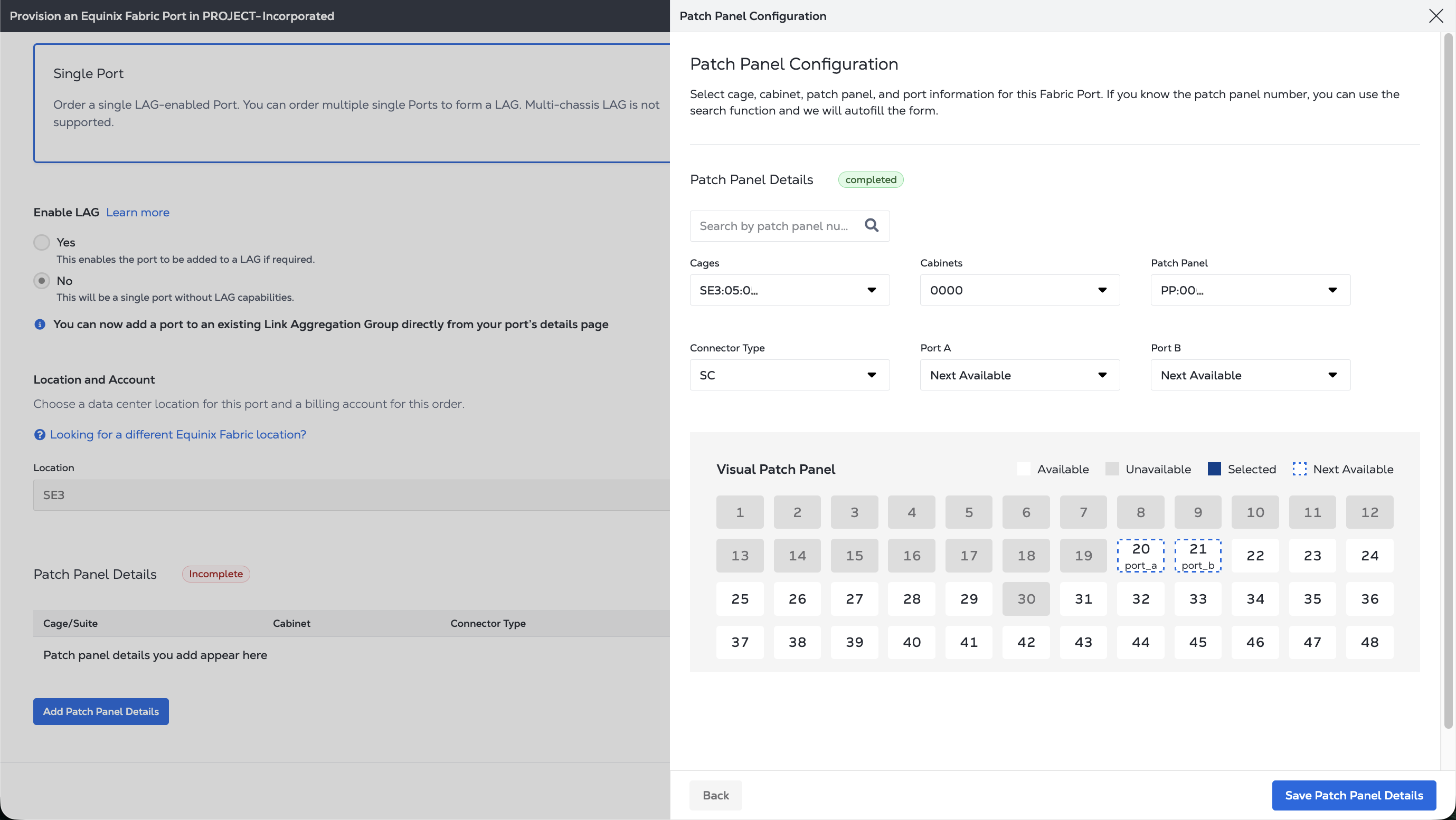Viewport: 1456px width, 820px height.
Task: Expand the Port A Next Available dropdown
Action: pos(1019,375)
